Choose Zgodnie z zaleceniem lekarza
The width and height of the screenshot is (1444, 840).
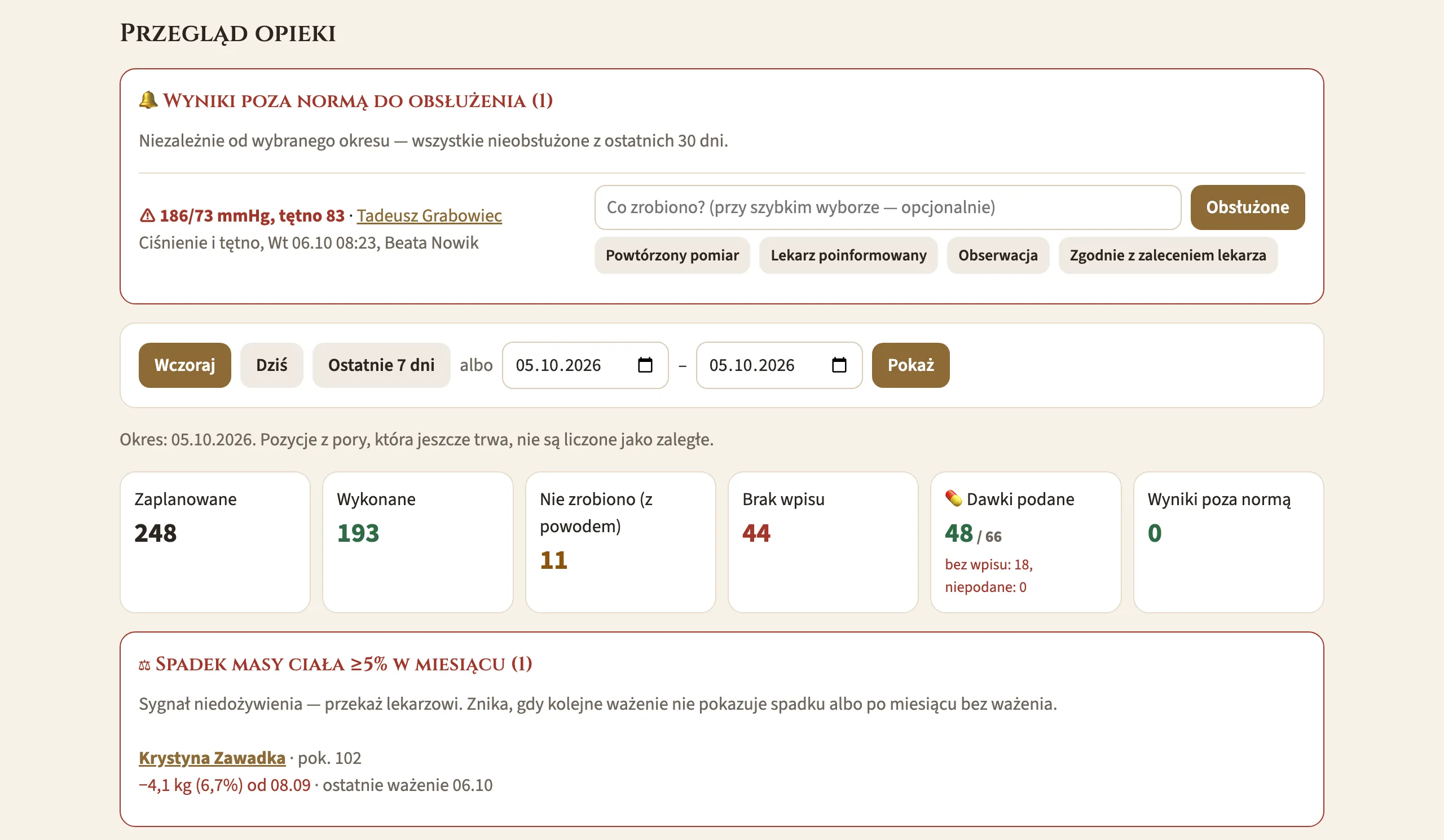(1168, 255)
